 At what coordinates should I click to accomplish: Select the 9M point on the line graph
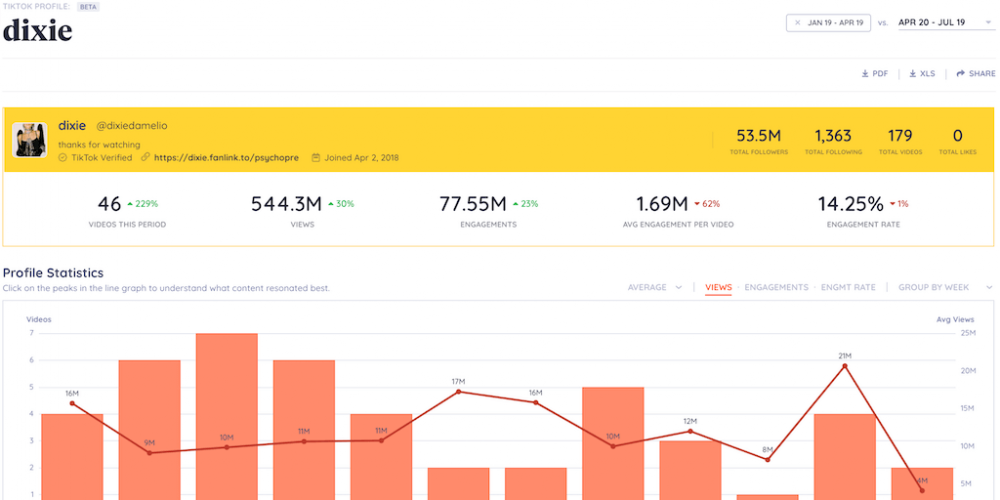pyautogui.click(x=149, y=453)
